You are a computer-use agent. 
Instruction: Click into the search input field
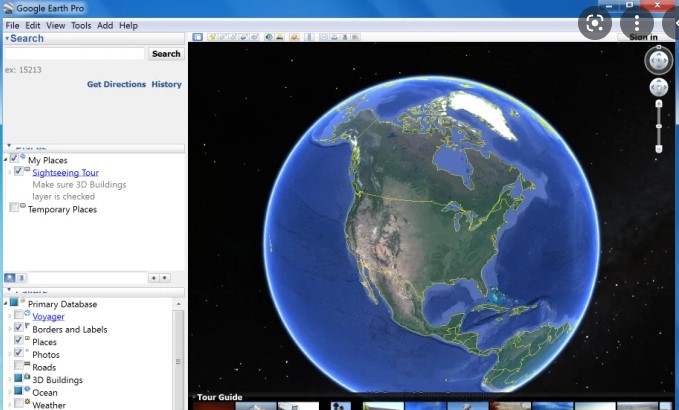(74, 54)
